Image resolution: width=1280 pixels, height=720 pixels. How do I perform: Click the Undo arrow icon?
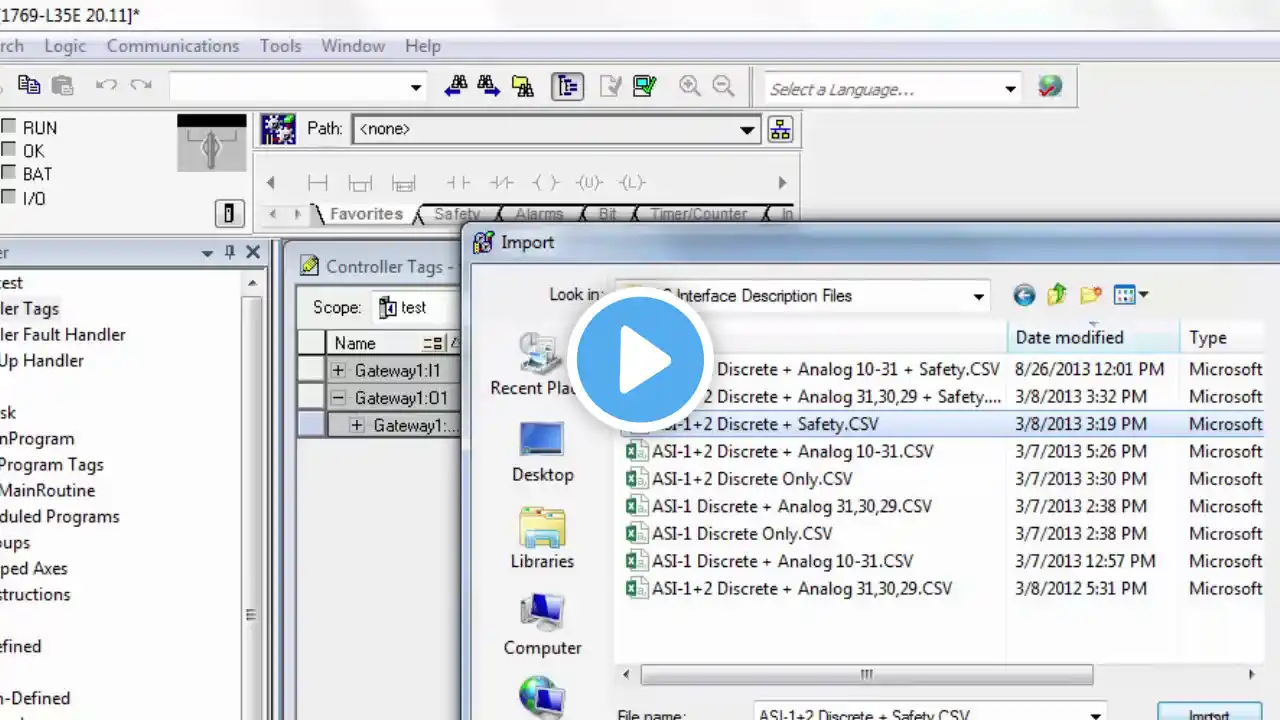(106, 86)
